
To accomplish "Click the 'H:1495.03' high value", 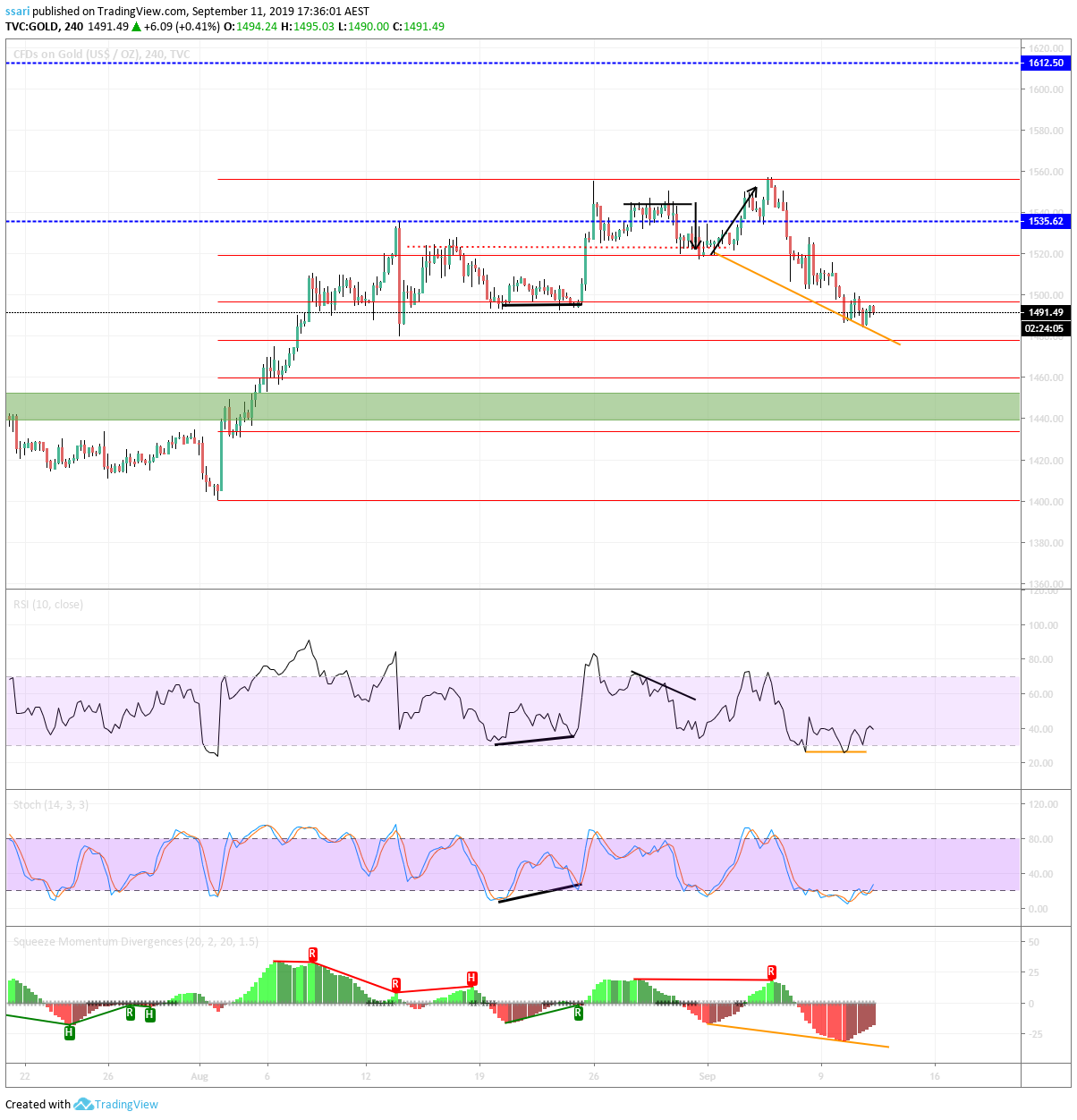I will click(x=307, y=27).
